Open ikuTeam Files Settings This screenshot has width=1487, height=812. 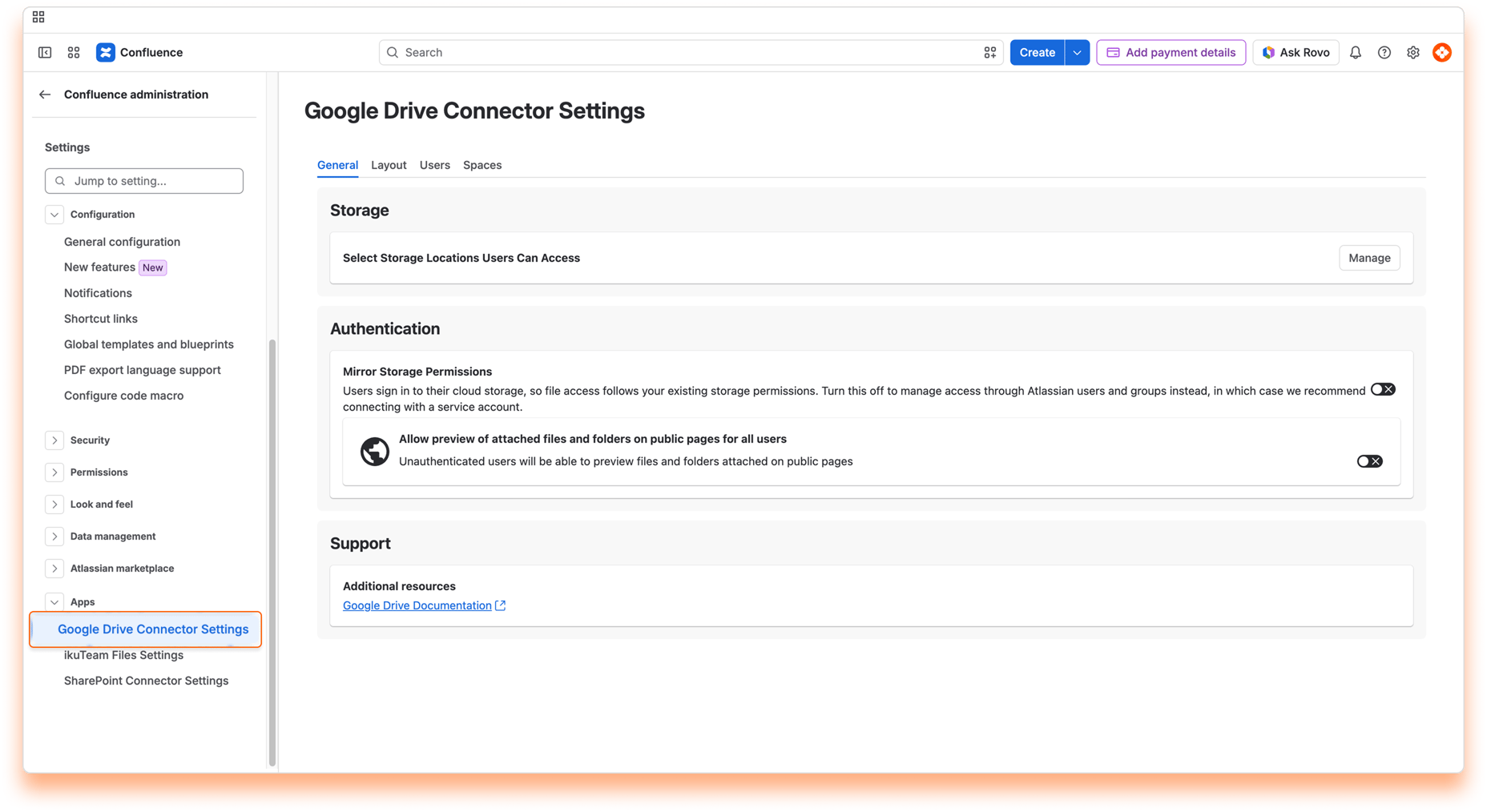click(123, 655)
